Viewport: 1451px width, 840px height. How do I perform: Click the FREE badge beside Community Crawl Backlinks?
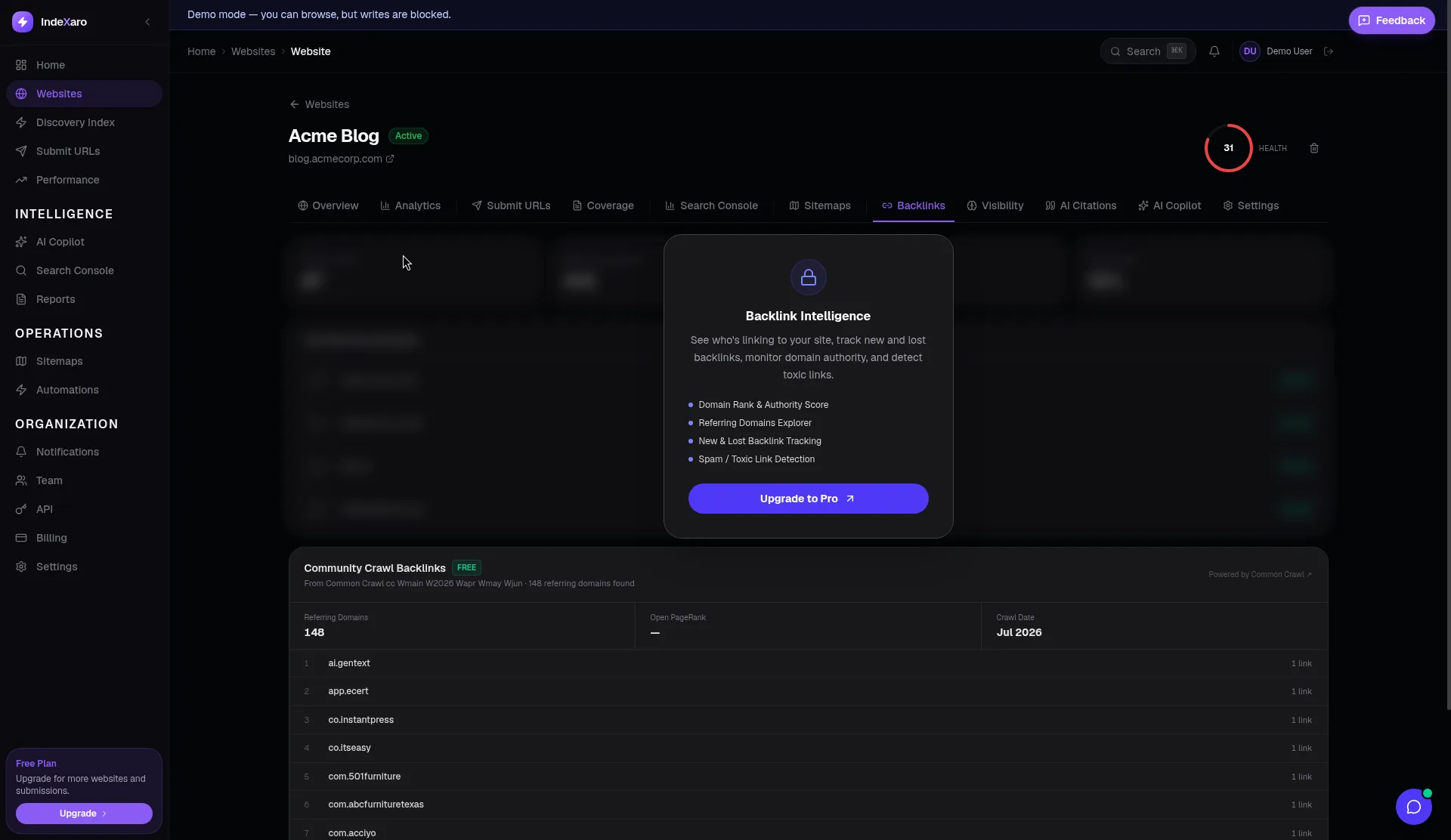point(466,567)
